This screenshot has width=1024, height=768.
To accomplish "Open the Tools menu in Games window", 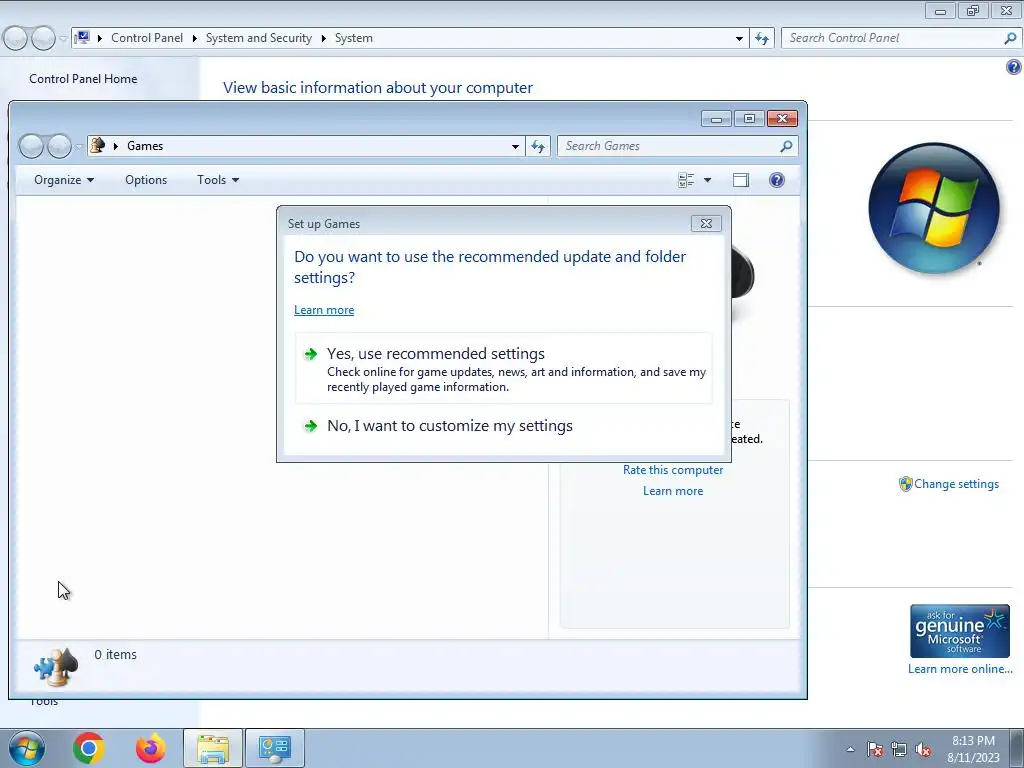I will click(x=218, y=180).
